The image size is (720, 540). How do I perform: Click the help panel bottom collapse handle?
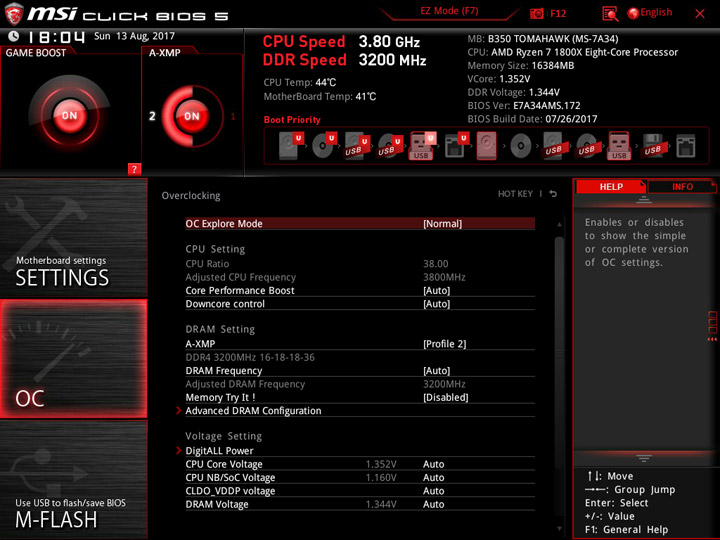point(644,458)
